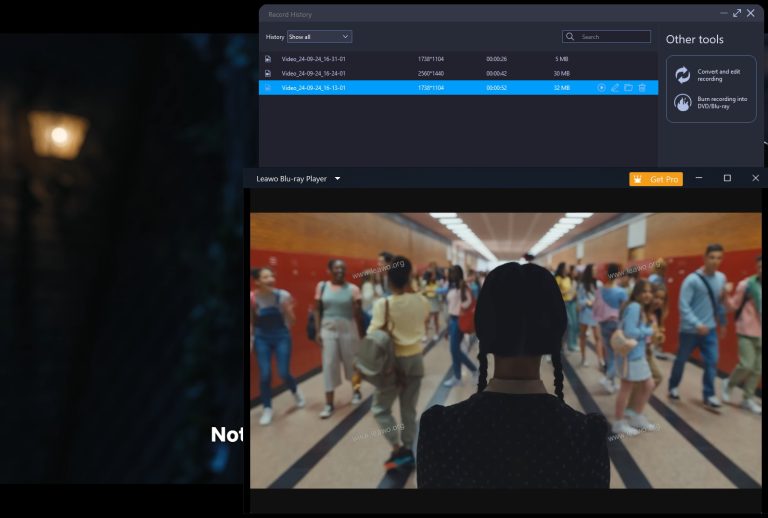Click the magnifier icon in the Search box

point(570,37)
